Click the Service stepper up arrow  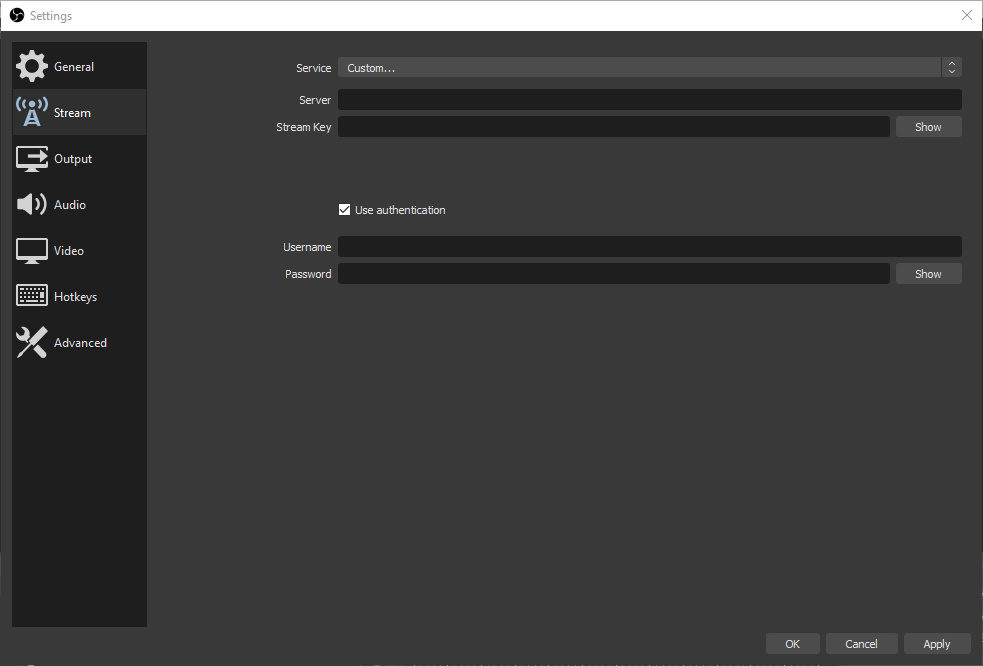(x=951, y=63)
